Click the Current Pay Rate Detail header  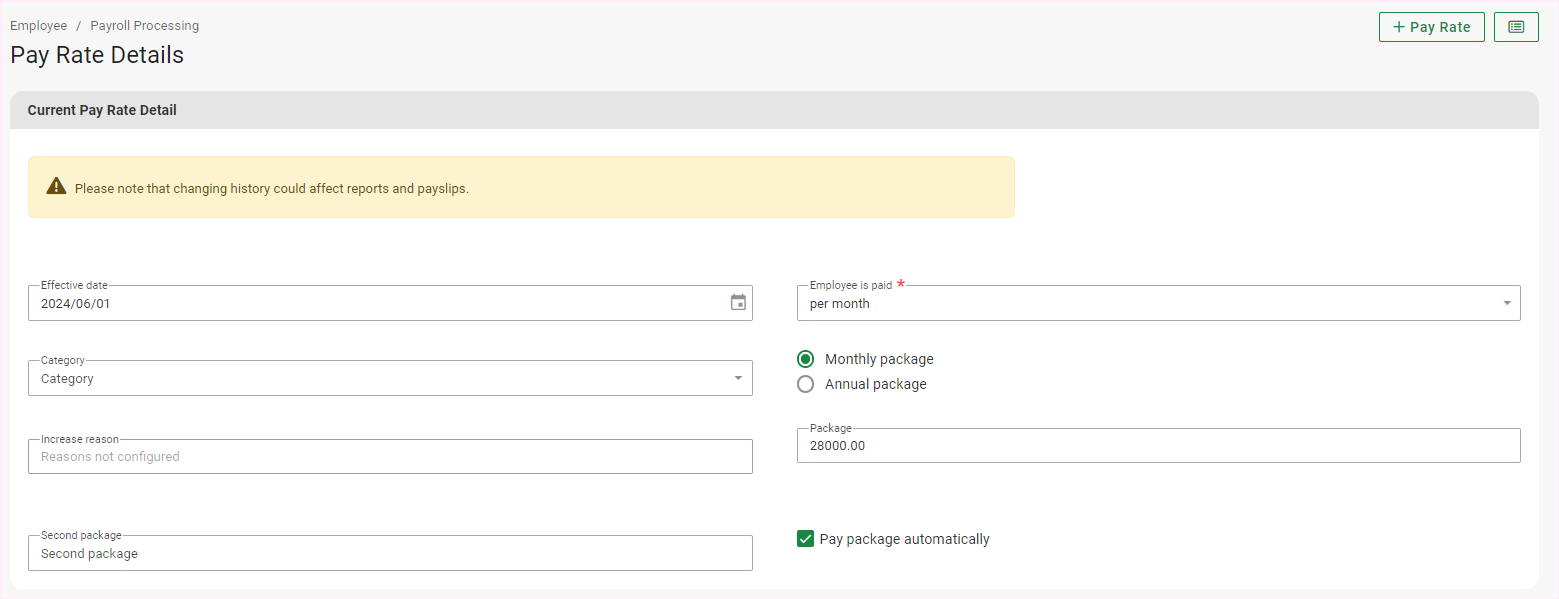click(102, 110)
